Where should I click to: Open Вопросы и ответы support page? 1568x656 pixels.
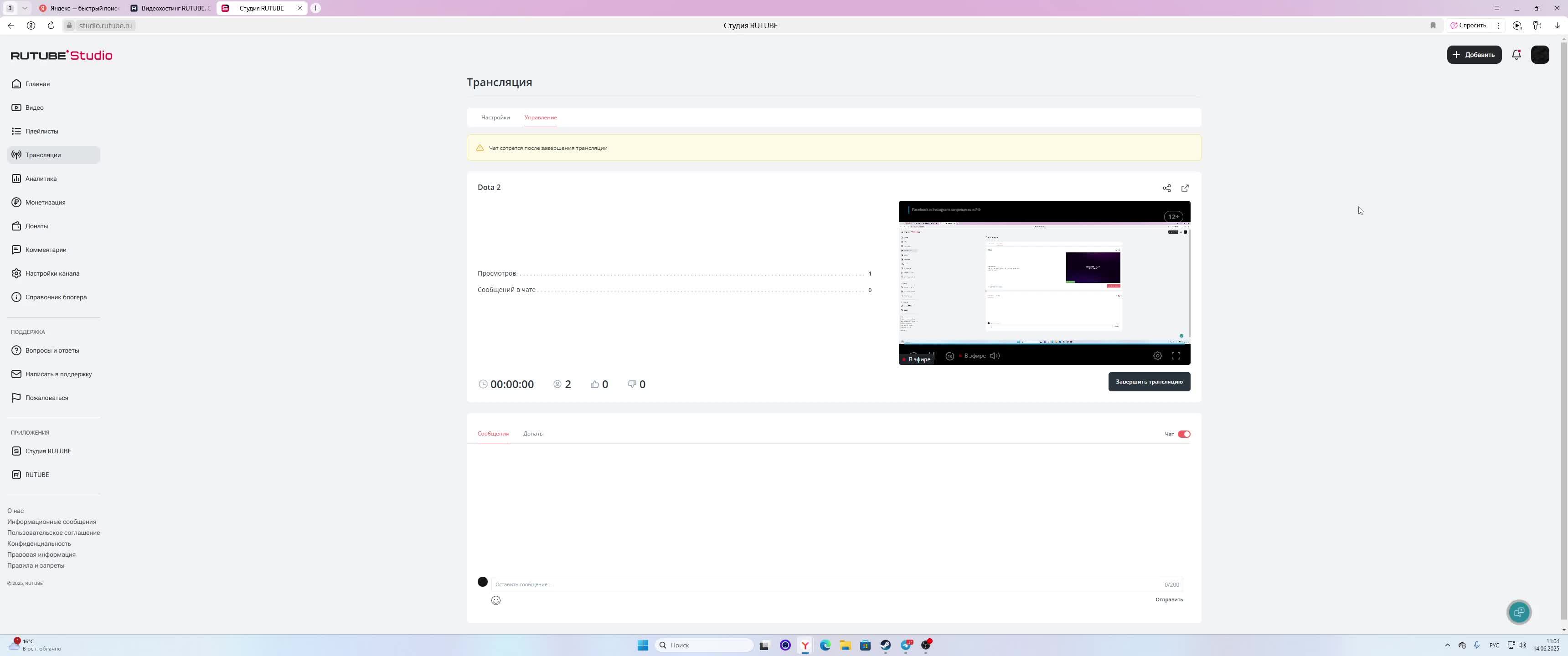[54, 350]
